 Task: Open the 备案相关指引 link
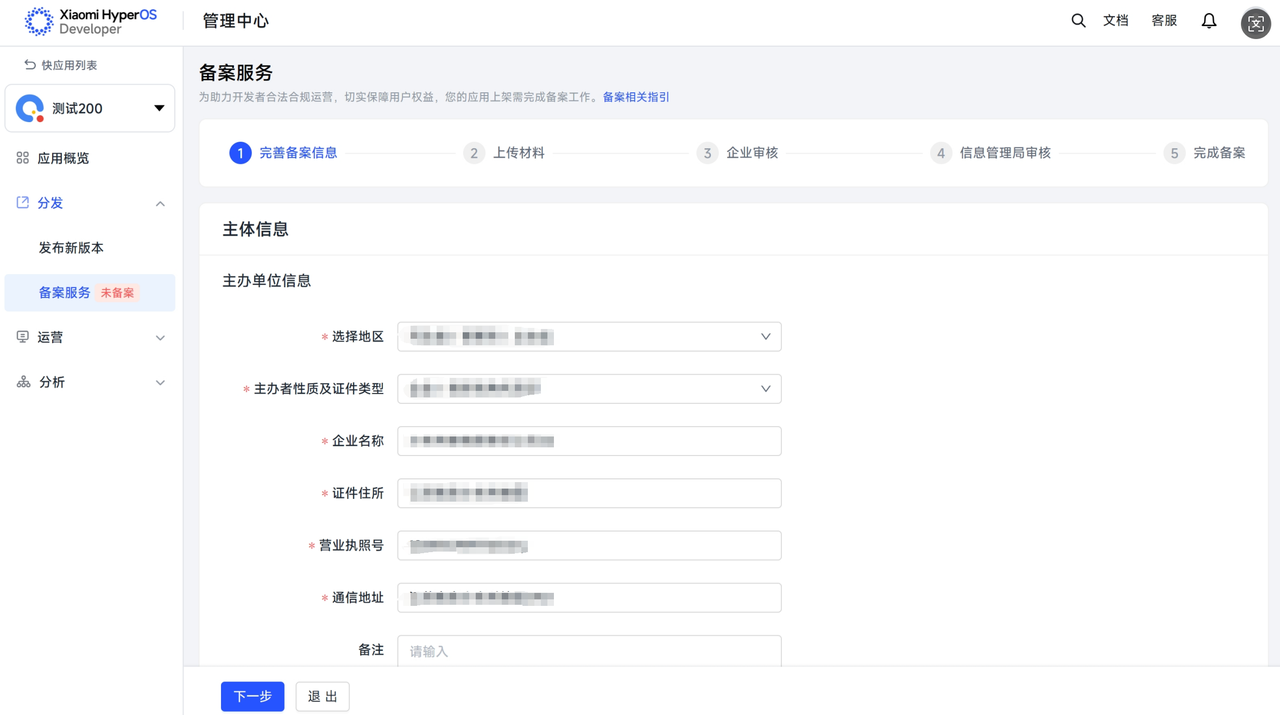(636, 97)
